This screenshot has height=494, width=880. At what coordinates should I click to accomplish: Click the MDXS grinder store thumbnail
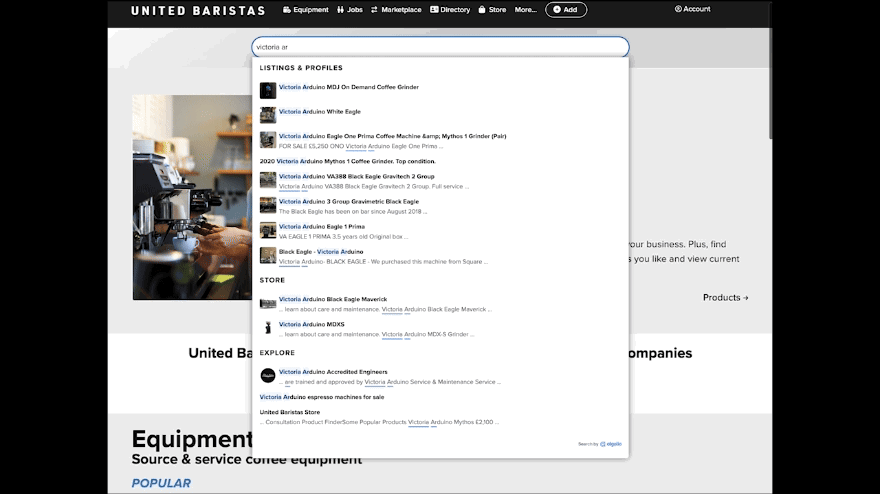pyautogui.click(x=268, y=328)
